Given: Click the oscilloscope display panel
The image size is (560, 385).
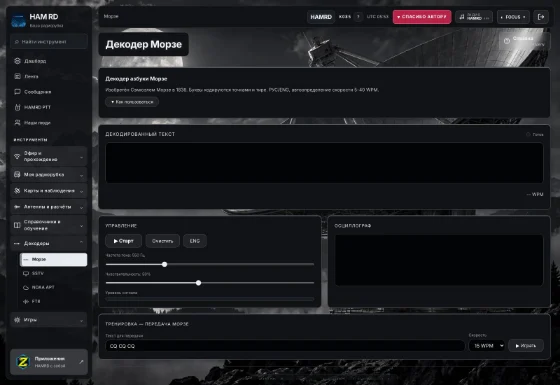Looking at the screenshot, I should tap(439, 260).
